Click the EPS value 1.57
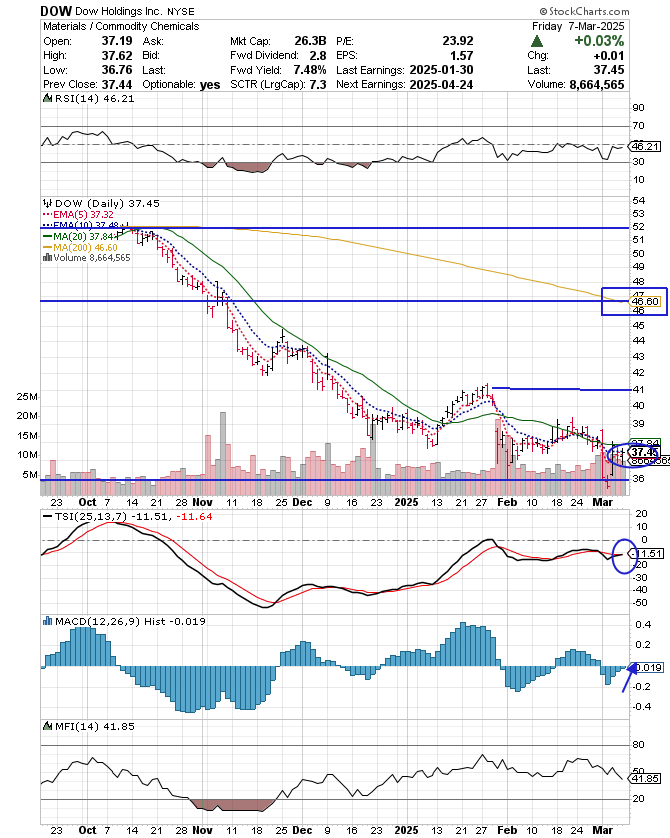The image size is (670, 838). tap(461, 56)
